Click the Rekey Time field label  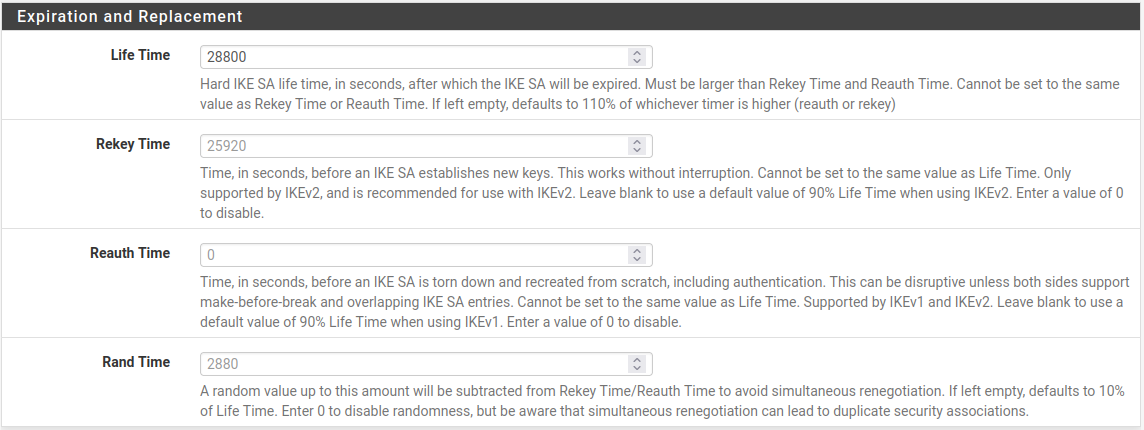[133, 144]
